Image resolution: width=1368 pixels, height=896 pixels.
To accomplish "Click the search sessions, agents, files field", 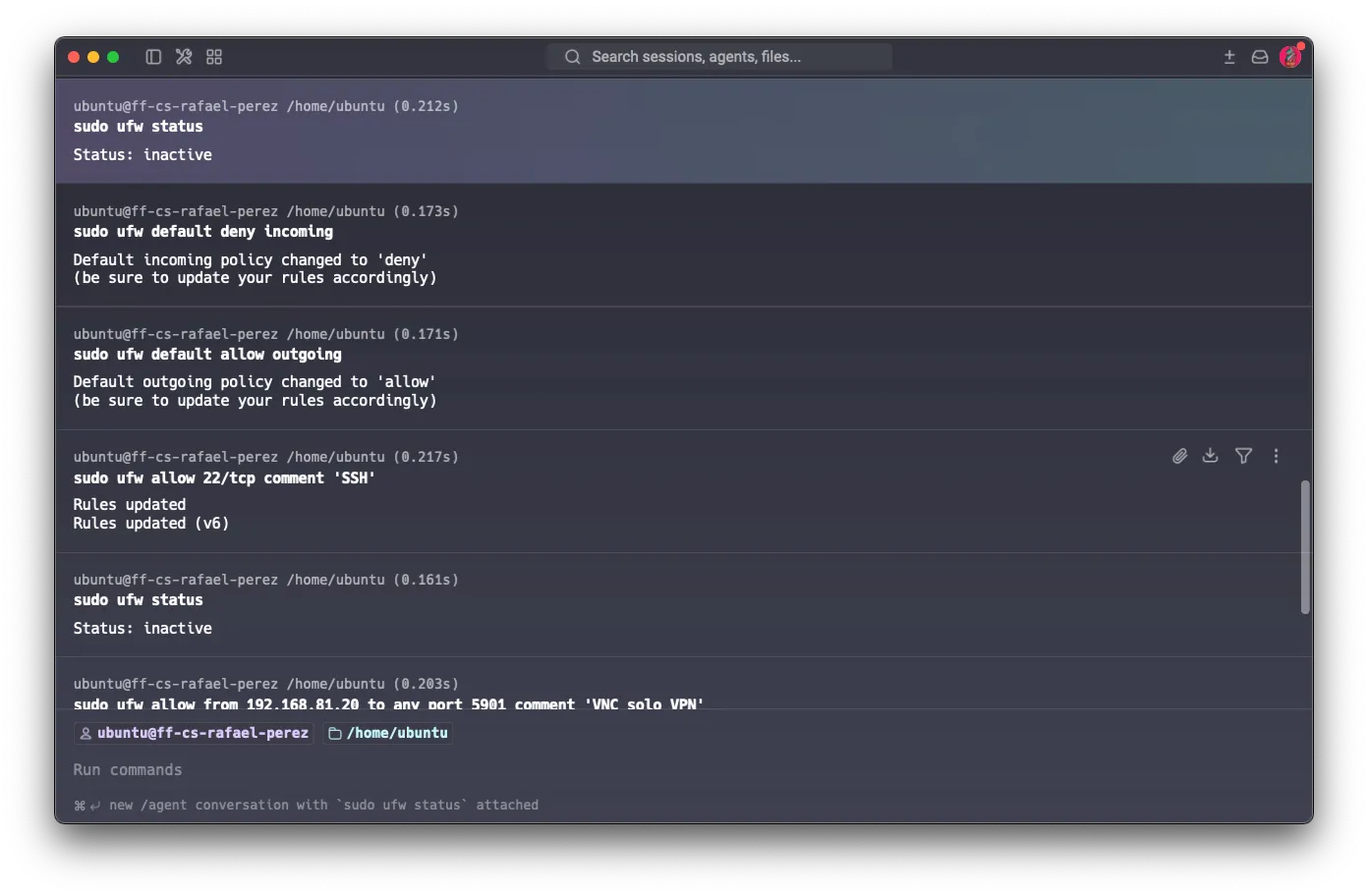I will click(x=719, y=57).
